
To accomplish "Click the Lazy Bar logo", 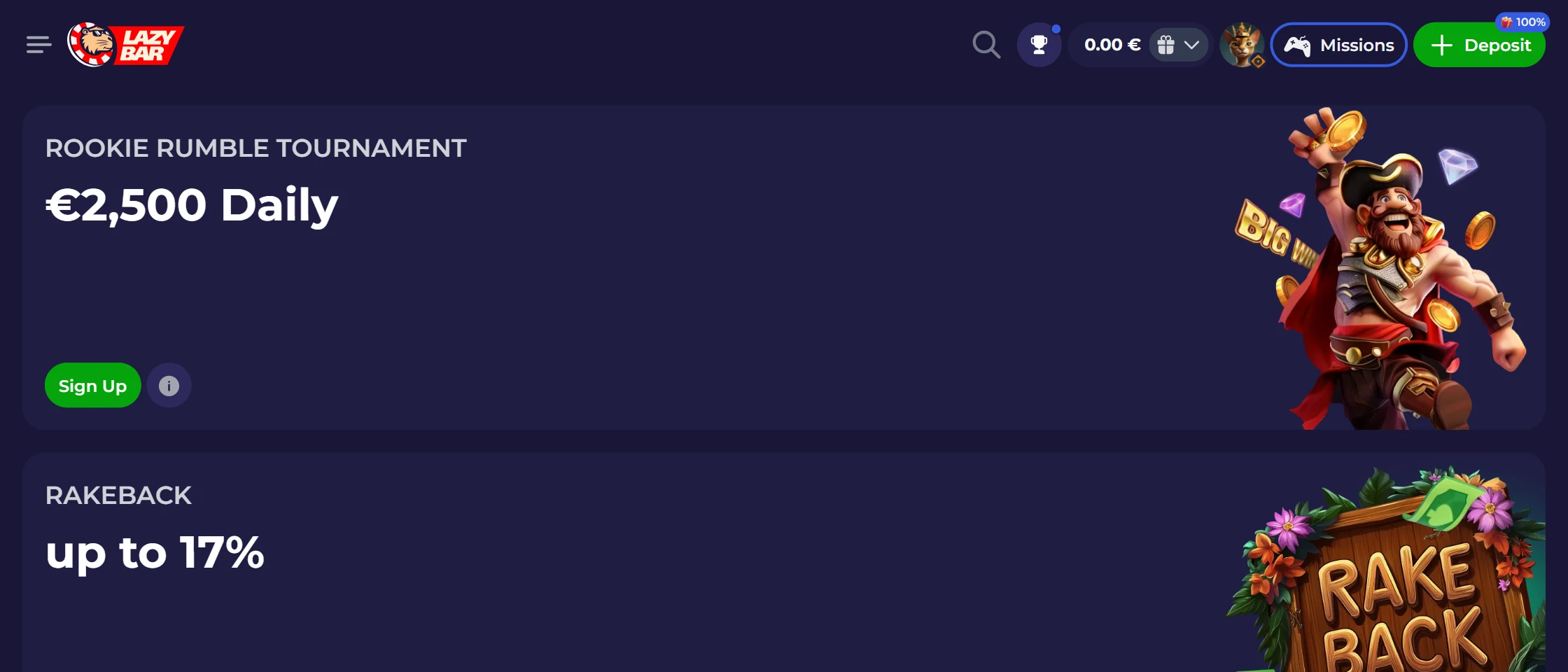I will click(x=126, y=45).
